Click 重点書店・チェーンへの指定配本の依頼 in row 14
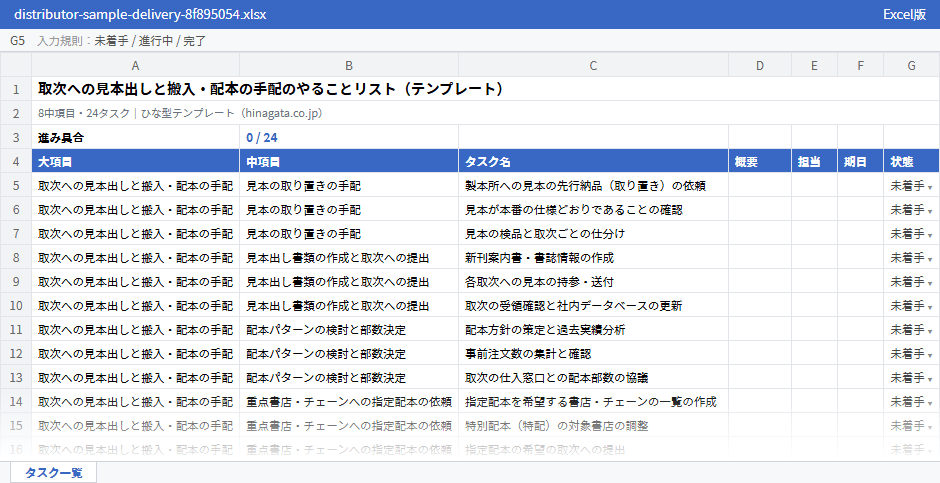 tap(349, 402)
